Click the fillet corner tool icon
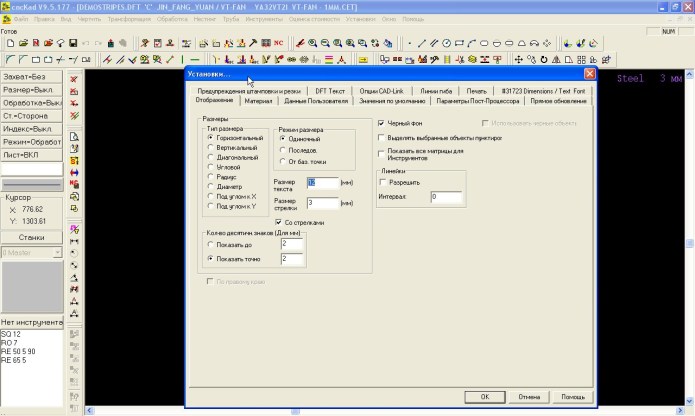The height and width of the screenshot is (416, 695). pyautogui.click(x=10, y=59)
